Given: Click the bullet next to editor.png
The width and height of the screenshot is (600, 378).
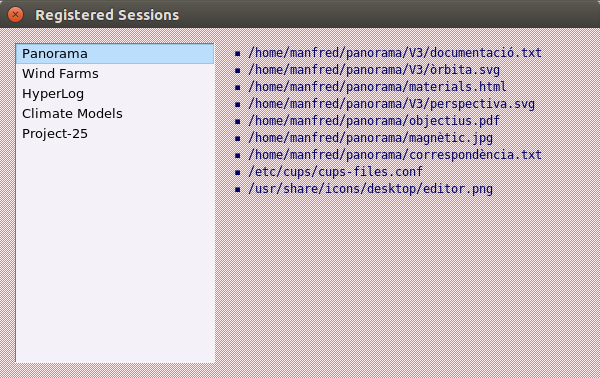Looking at the screenshot, I should tap(238, 189).
